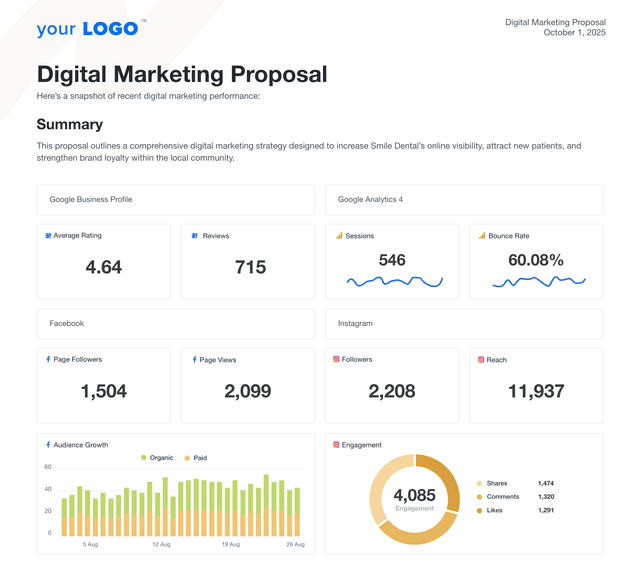Screen dimensions: 640x573
Task: Click the Facebook icon beside Page Views
Action: [x=195, y=359]
